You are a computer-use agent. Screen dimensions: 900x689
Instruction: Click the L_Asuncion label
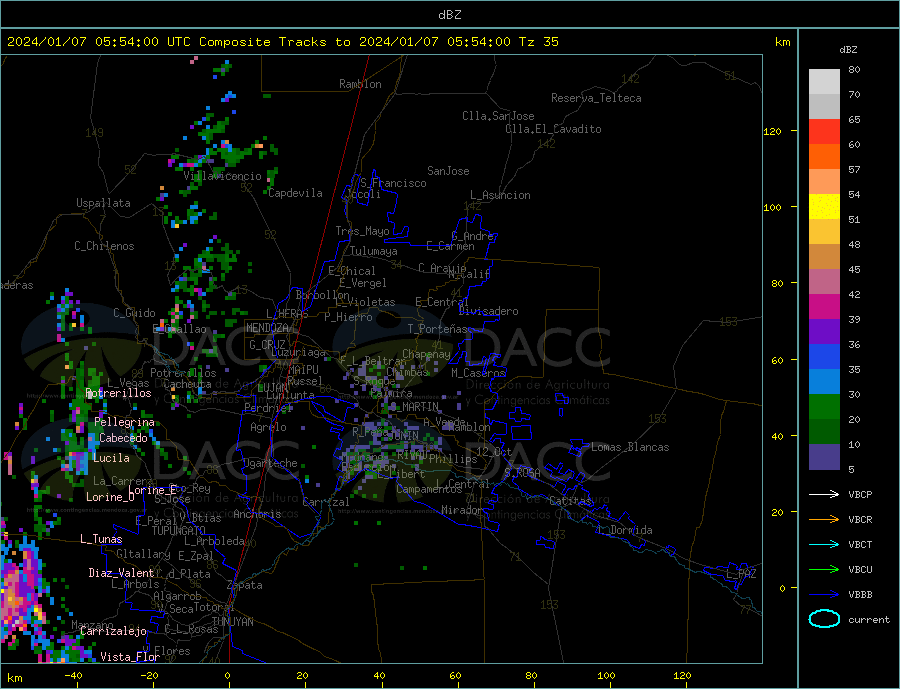pyautogui.click(x=501, y=195)
